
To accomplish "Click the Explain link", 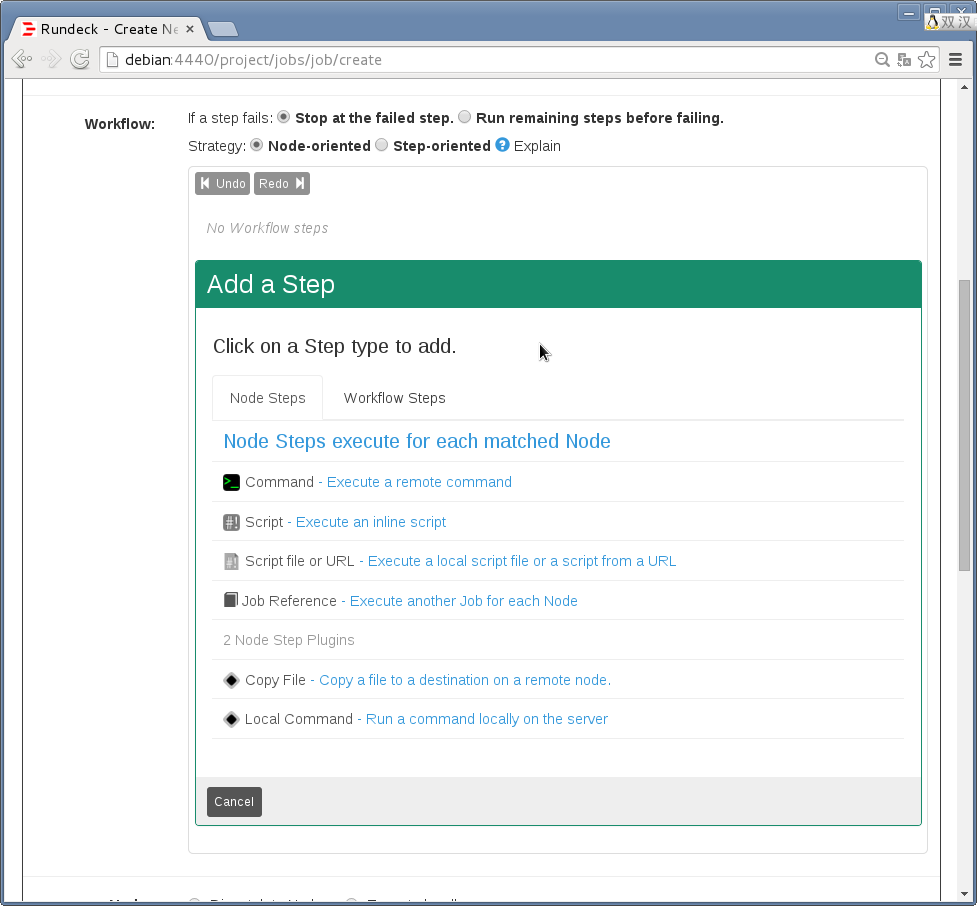I will click(x=537, y=146).
